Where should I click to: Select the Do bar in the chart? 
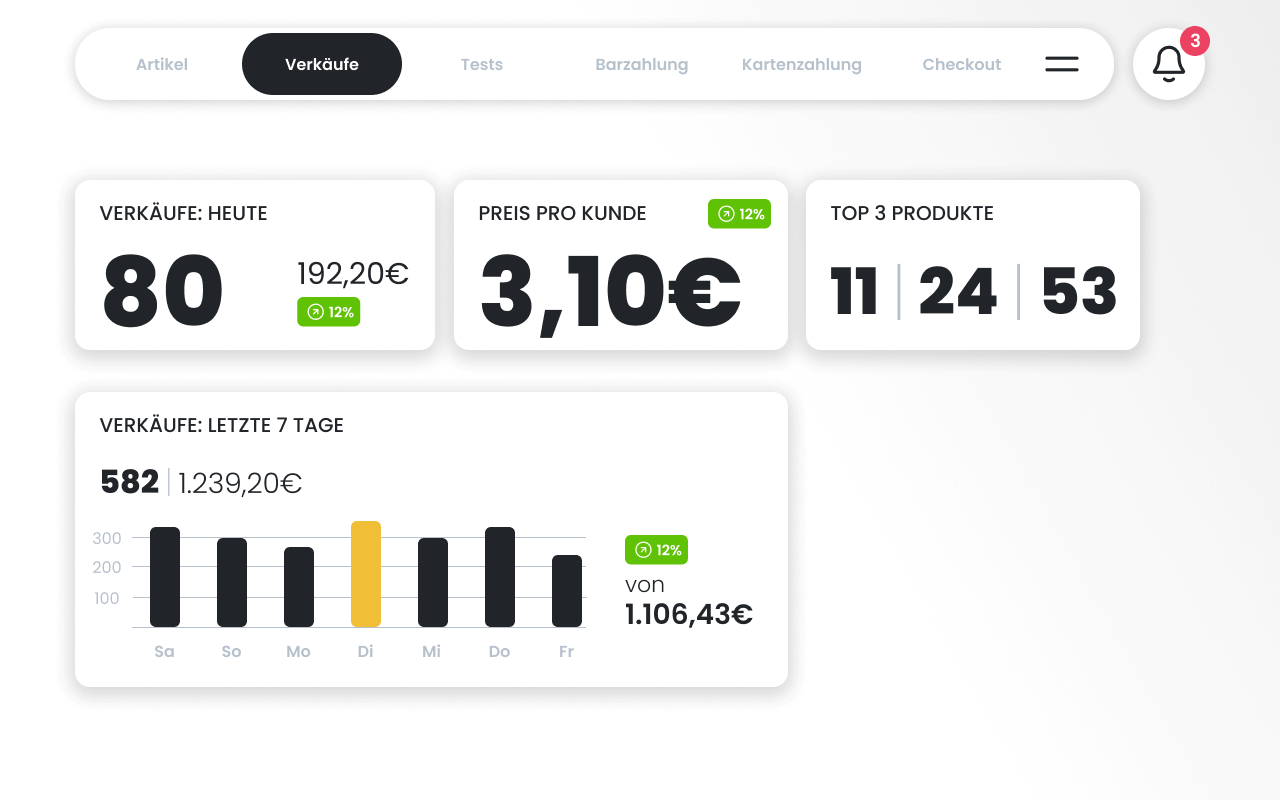point(499,577)
